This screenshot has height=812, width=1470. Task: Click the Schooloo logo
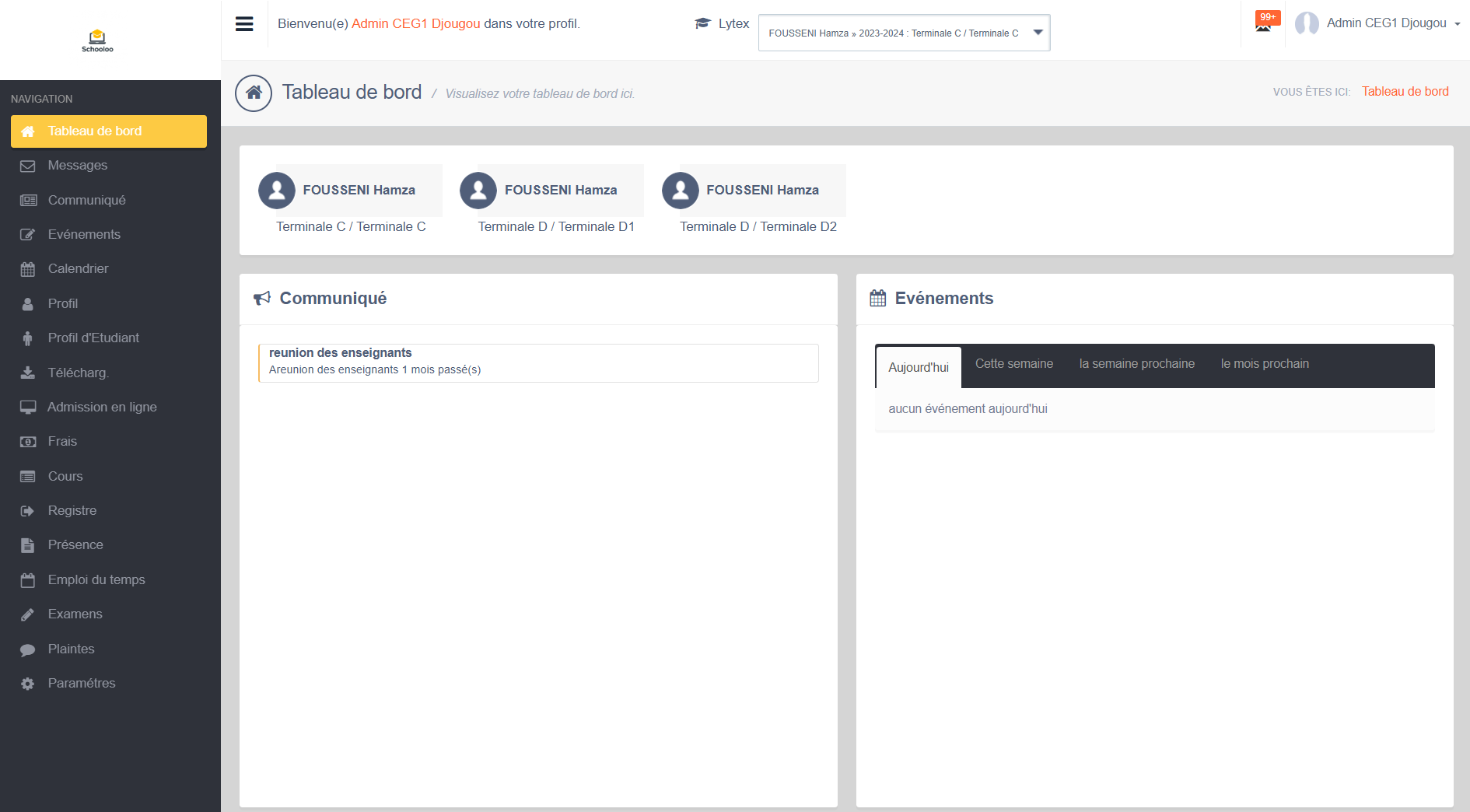click(x=97, y=40)
